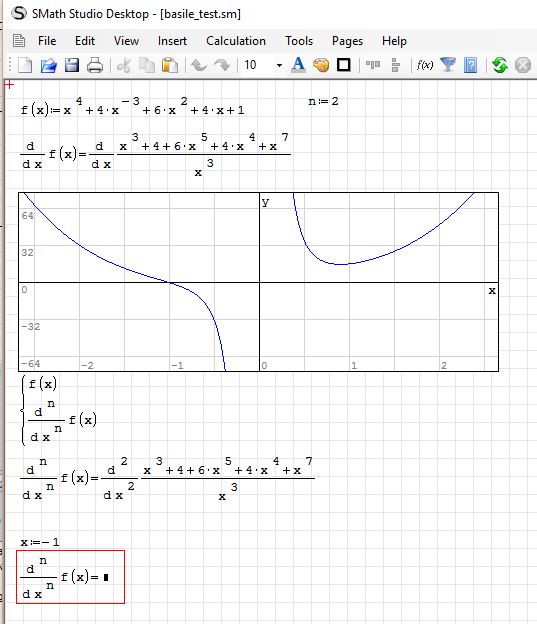Image resolution: width=537 pixels, height=624 pixels.
Task: Open the filter funnel tool
Action: point(448,65)
